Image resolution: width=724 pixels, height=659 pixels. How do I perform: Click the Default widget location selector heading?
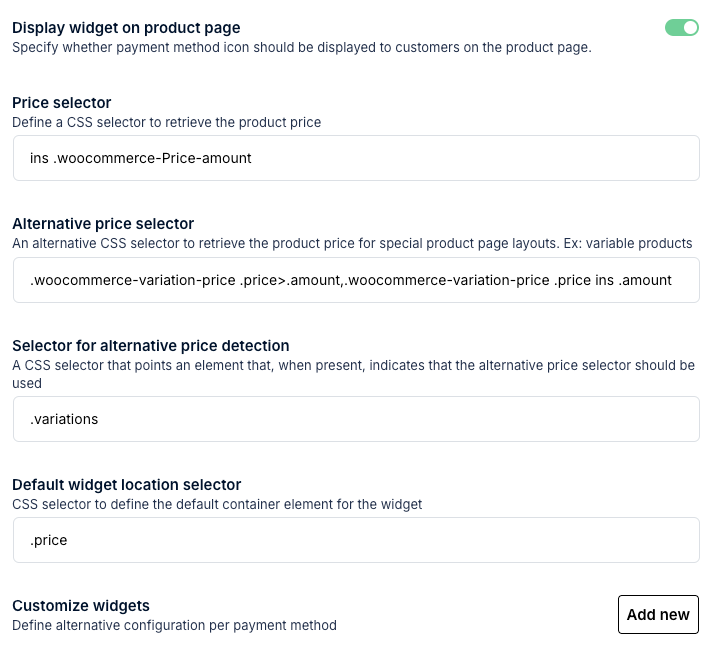(127, 484)
